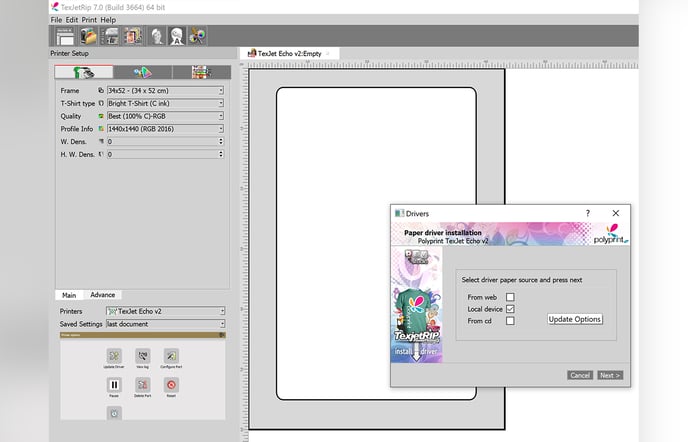Screen dimensions: 688x442
Task: Open the Profile Info dropdown
Action: pos(165,129)
